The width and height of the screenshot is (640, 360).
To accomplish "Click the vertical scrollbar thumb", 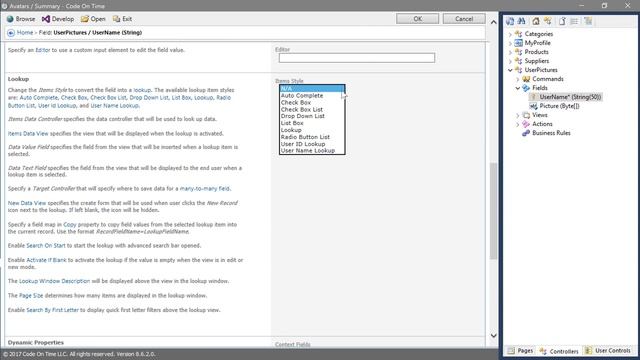I will [493, 211].
